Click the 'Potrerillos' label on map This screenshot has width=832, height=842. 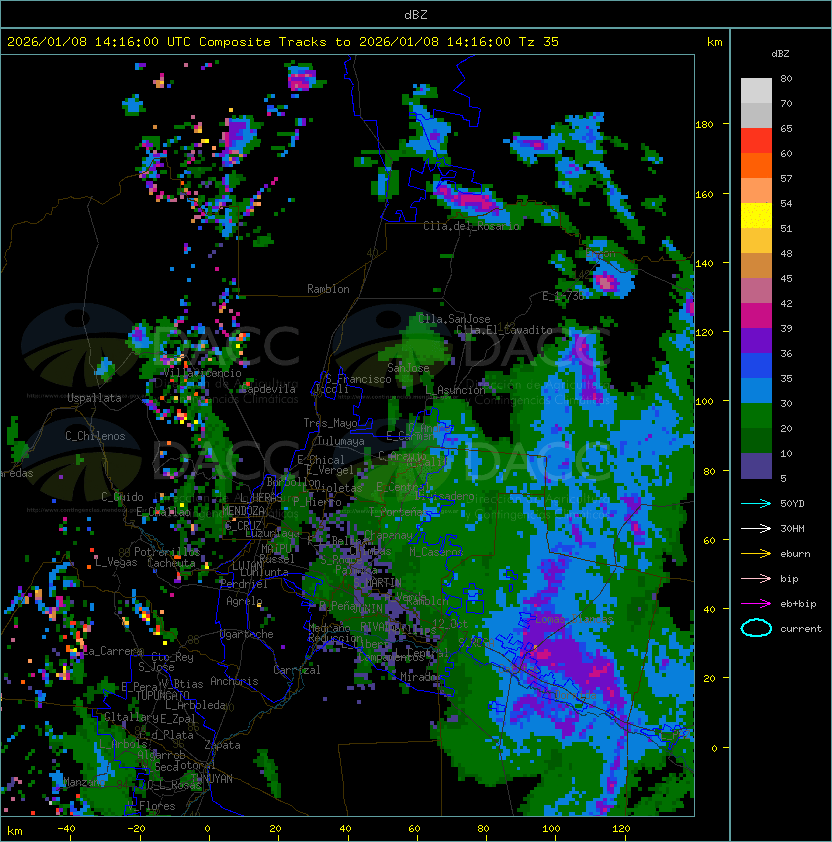167,552
